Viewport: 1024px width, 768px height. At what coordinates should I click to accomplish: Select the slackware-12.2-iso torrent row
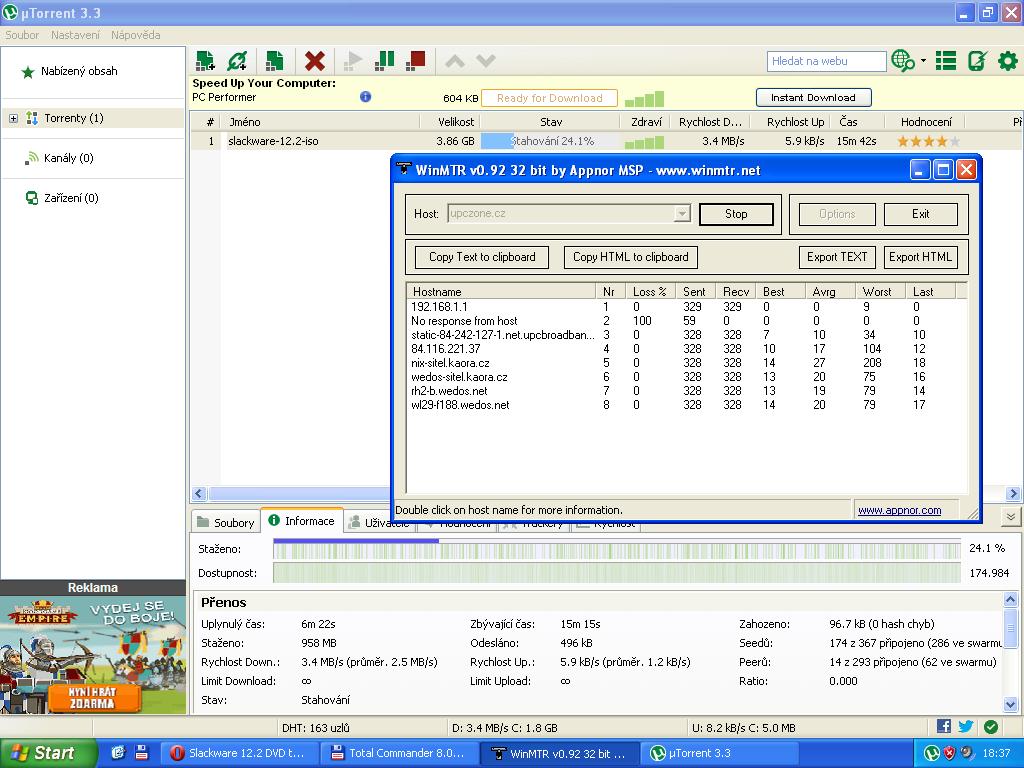(x=604, y=141)
